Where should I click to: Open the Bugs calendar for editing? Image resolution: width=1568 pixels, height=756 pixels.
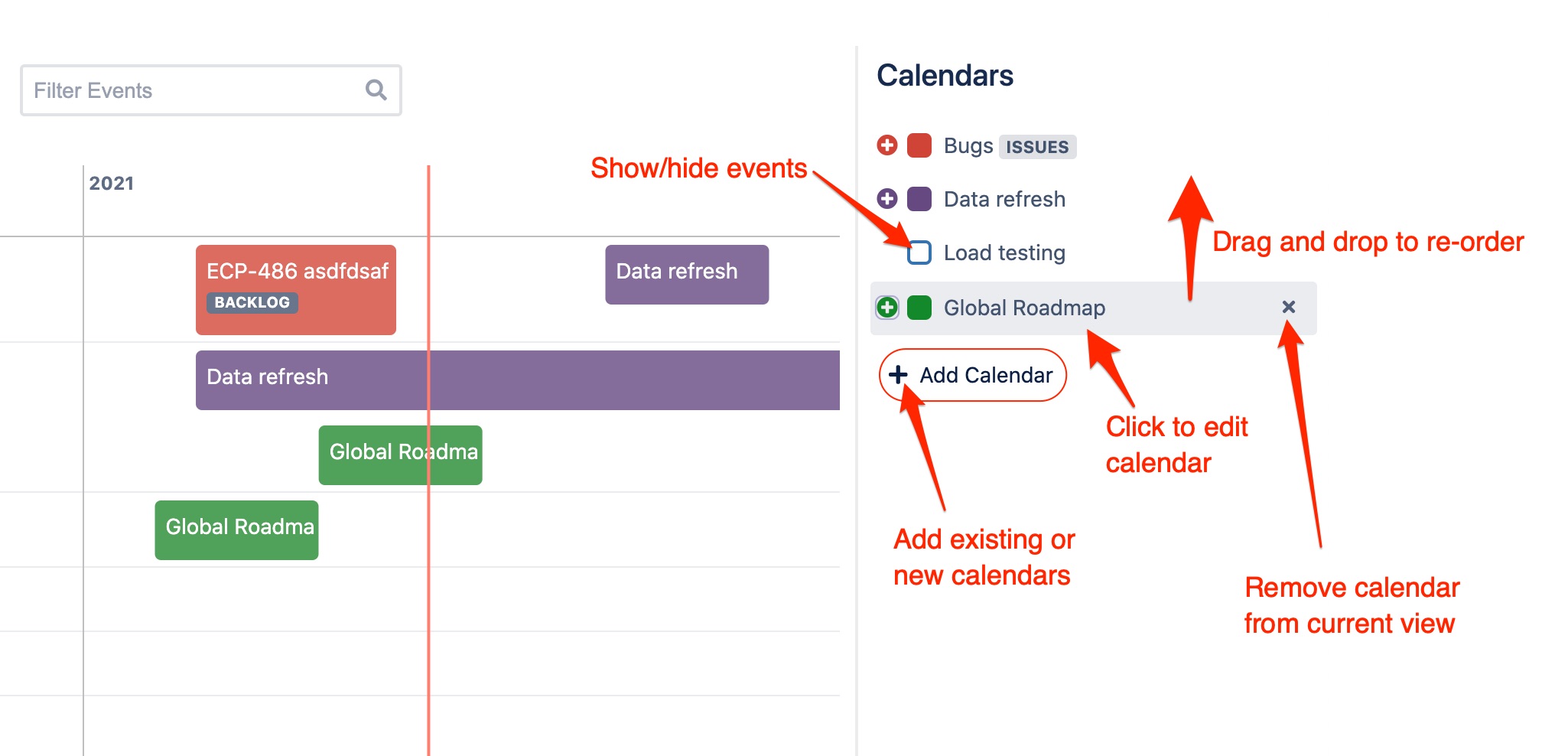click(x=968, y=145)
